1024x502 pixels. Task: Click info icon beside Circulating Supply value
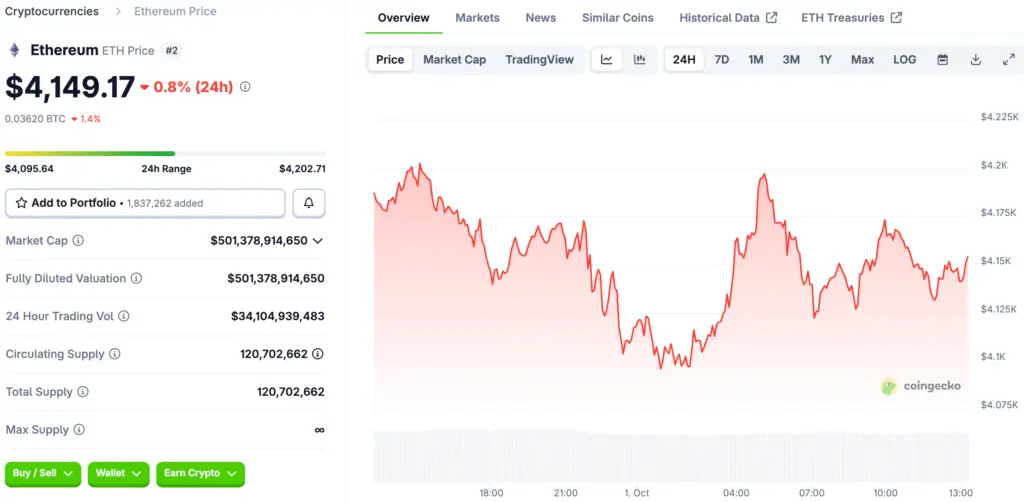318,354
